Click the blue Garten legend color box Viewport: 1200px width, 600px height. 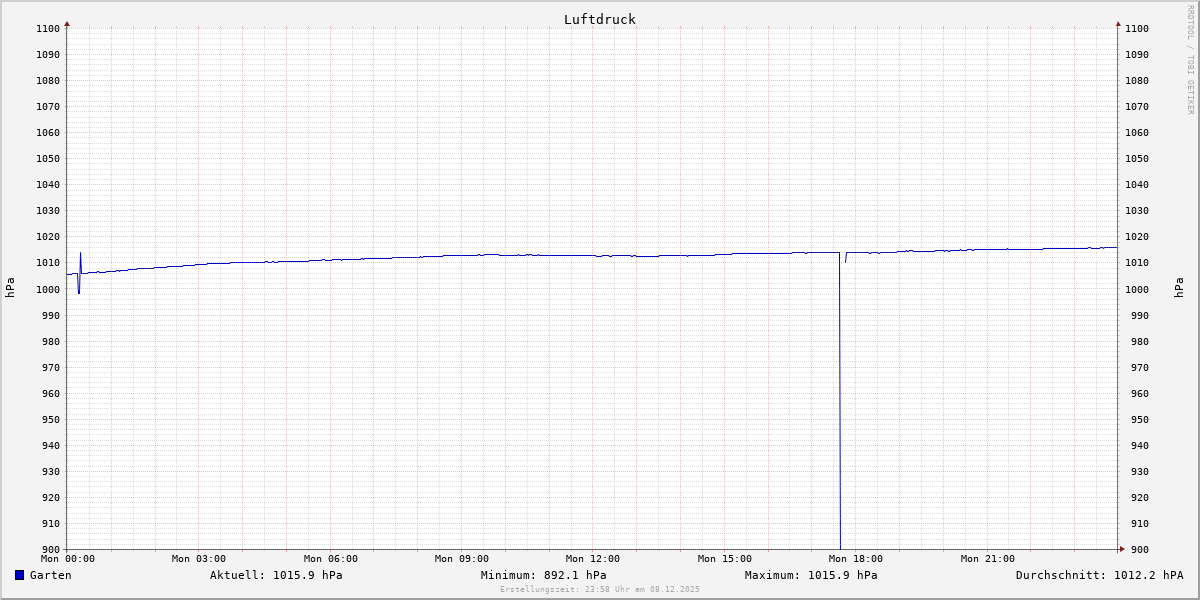coord(19,575)
